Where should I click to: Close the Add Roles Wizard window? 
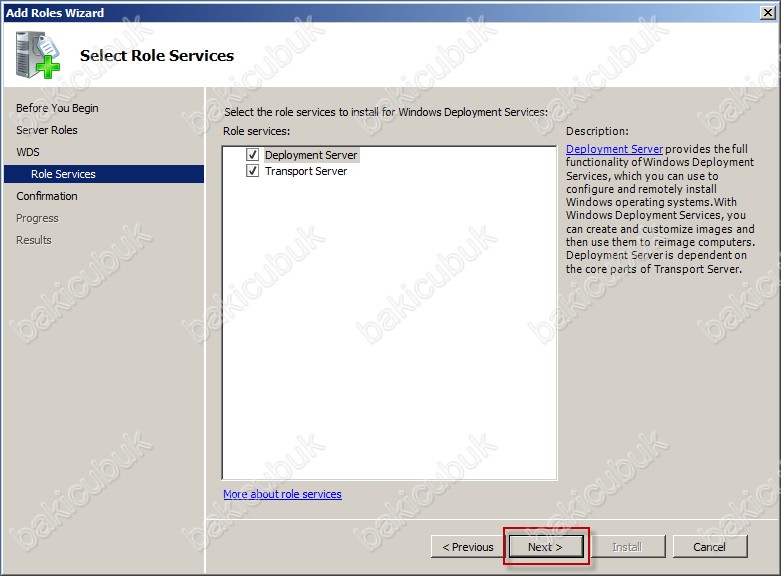coord(769,12)
